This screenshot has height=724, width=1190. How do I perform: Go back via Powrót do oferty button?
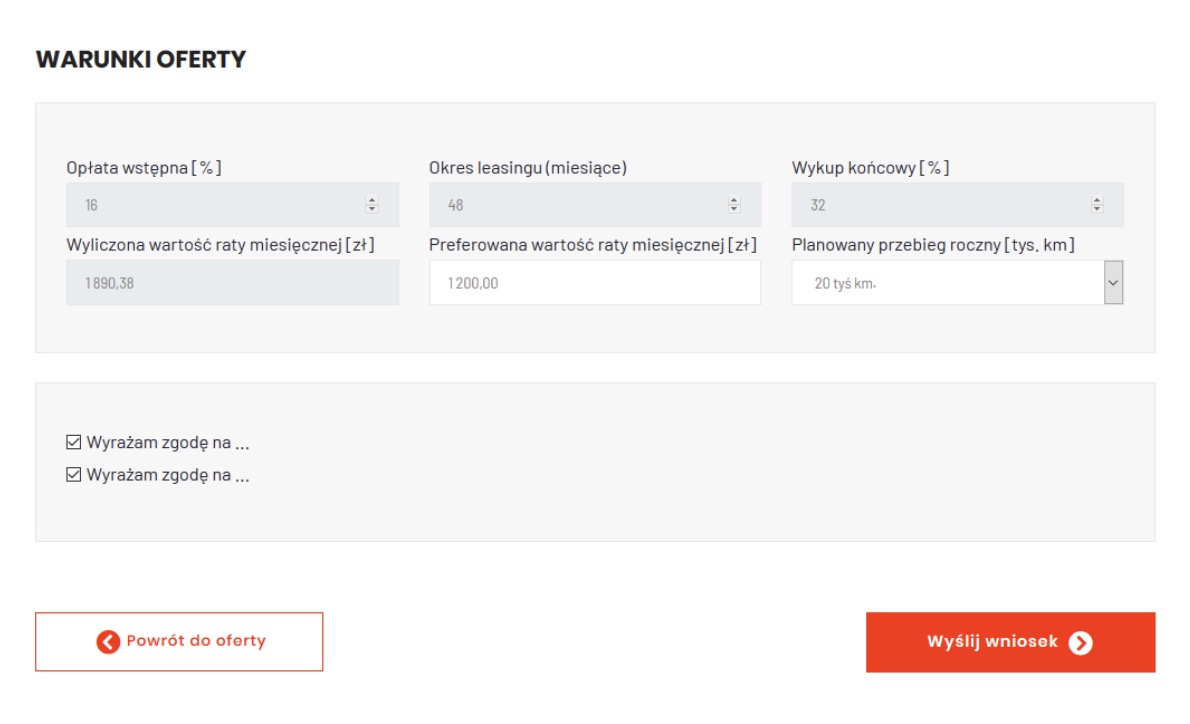point(179,642)
